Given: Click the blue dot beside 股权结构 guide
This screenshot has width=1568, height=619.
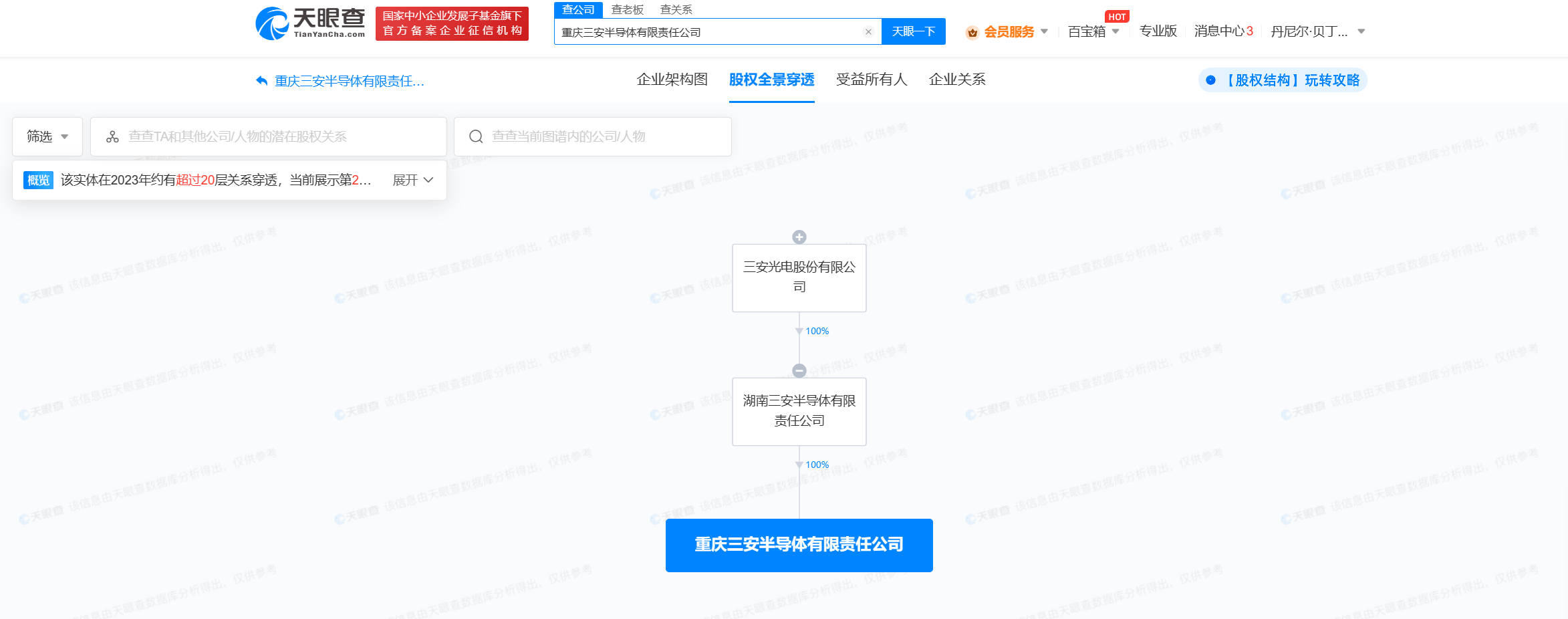Looking at the screenshot, I should coord(1210,80).
